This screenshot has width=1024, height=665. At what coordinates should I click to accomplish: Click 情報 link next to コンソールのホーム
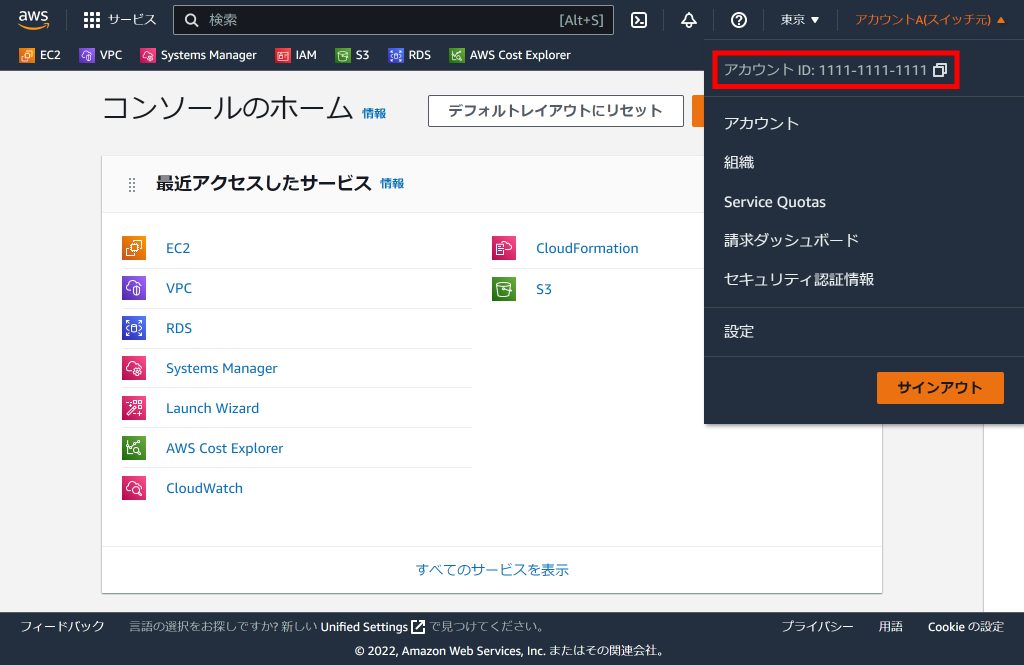click(x=374, y=114)
